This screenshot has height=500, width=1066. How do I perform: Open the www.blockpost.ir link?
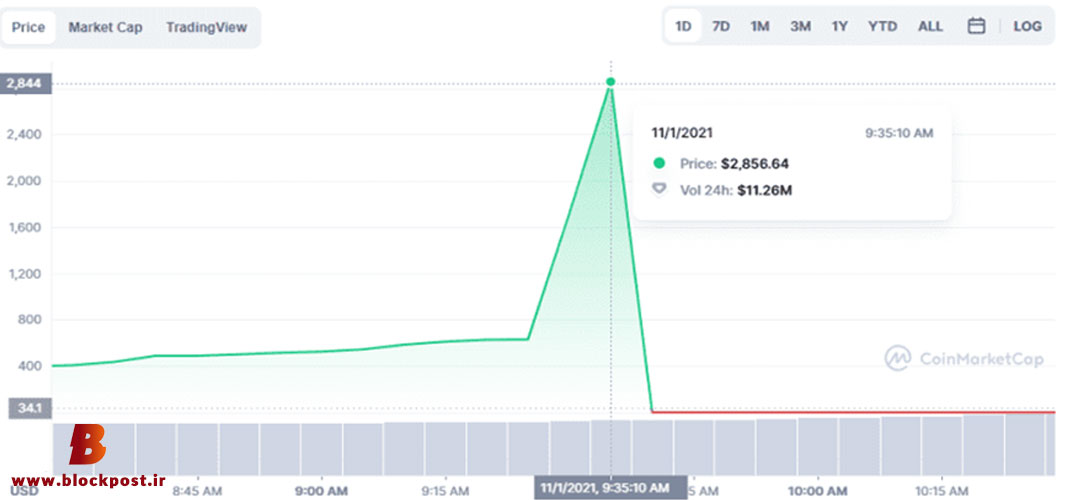tap(88, 480)
